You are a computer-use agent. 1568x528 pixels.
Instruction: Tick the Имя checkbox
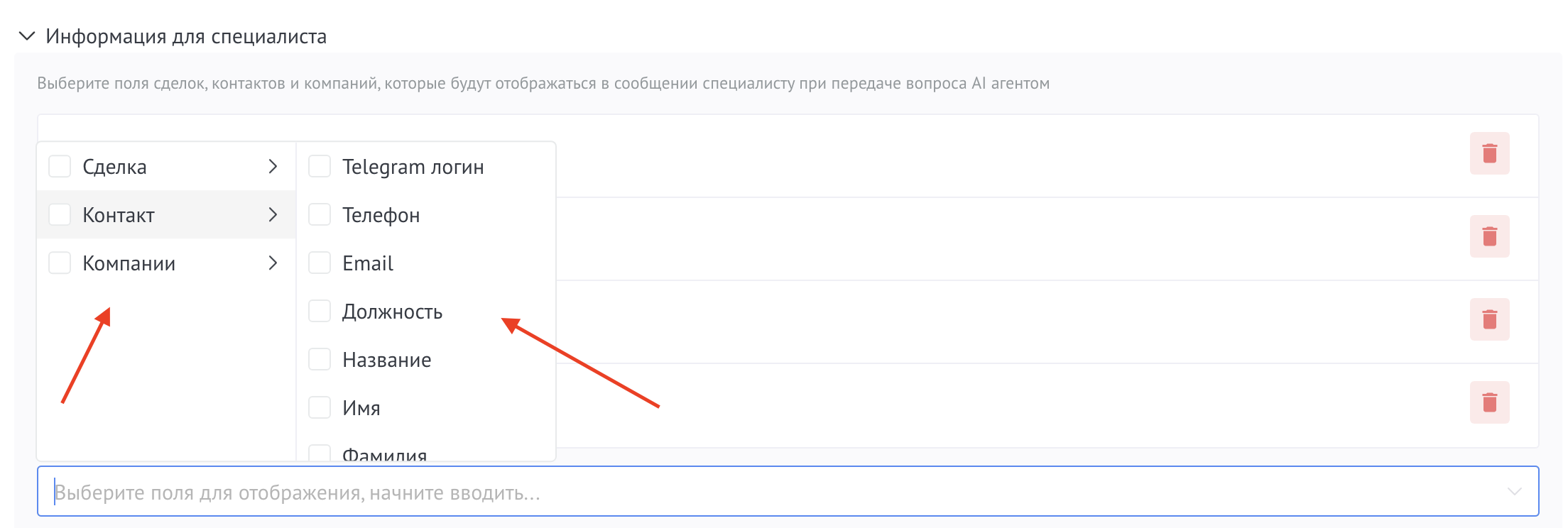319,407
